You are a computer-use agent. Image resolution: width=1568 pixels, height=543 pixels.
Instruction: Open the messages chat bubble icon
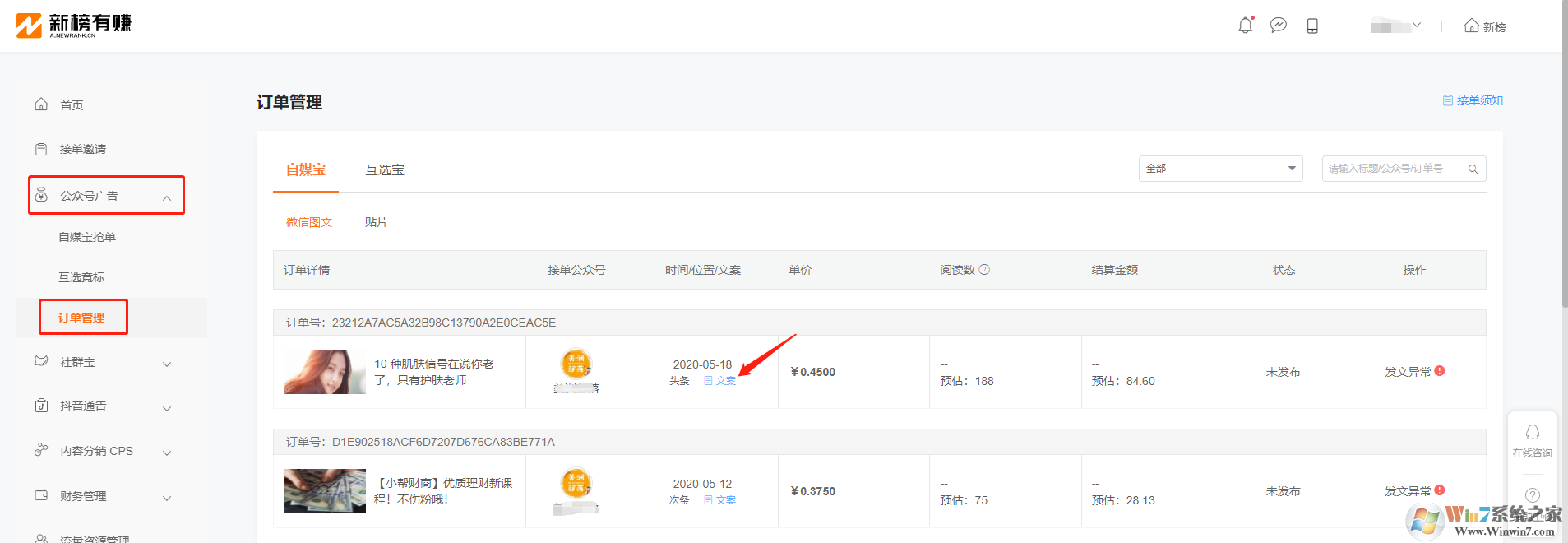pos(1278,26)
